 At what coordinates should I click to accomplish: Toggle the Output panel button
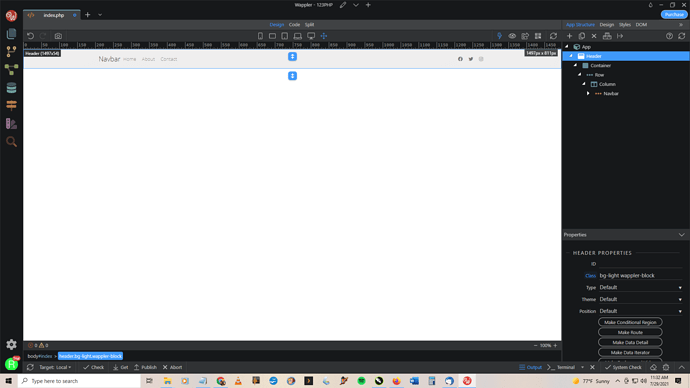tap(530, 367)
